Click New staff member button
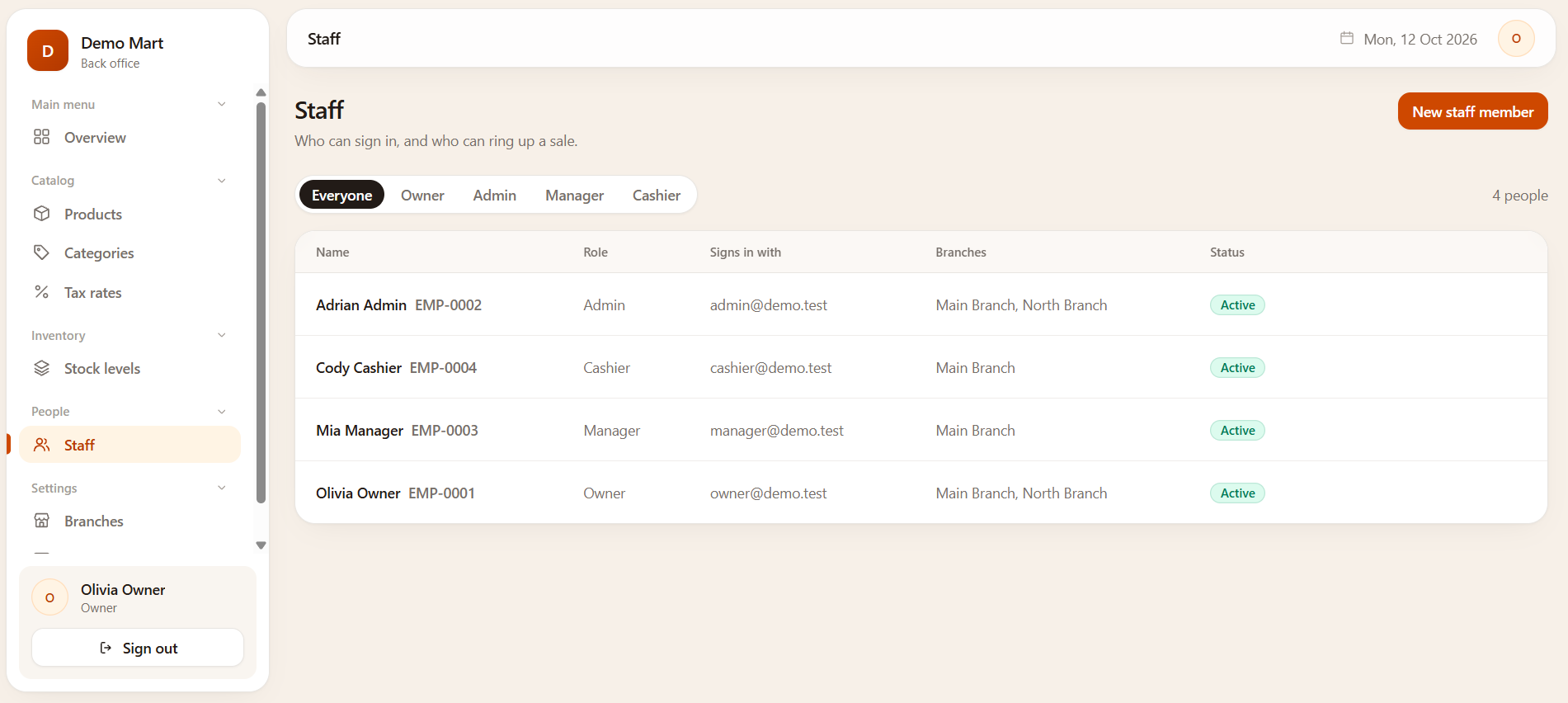This screenshot has height=703, width=1568. (x=1472, y=111)
